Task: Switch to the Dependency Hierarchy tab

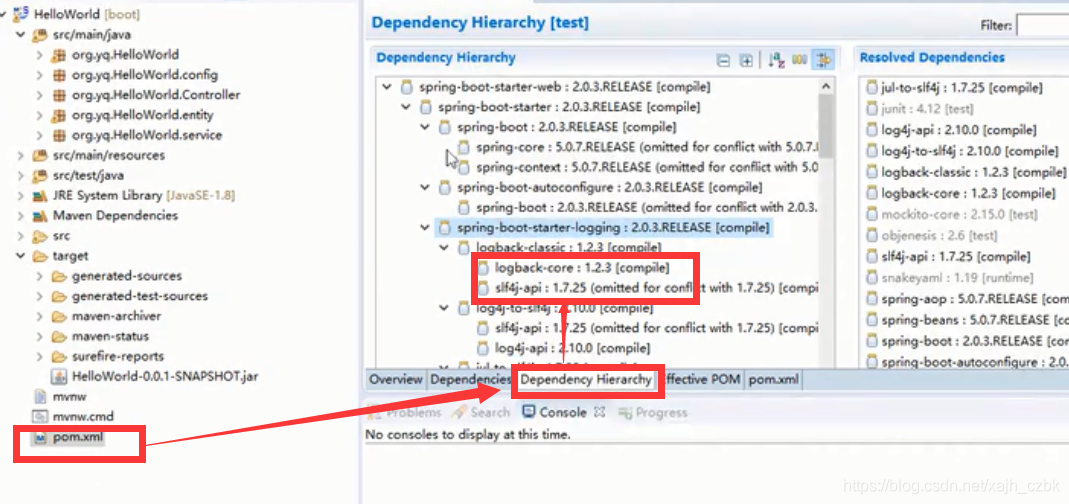Action: (x=586, y=380)
